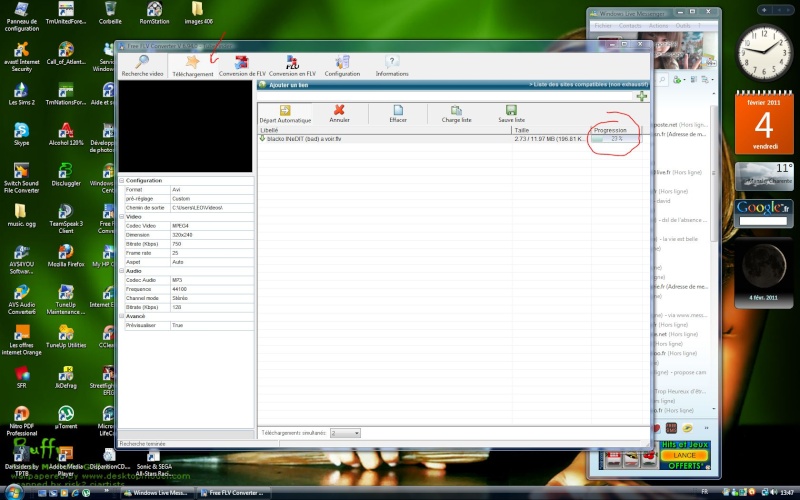Sort by the Taille column header
This screenshot has width=800, height=500.
click(552, 130)
